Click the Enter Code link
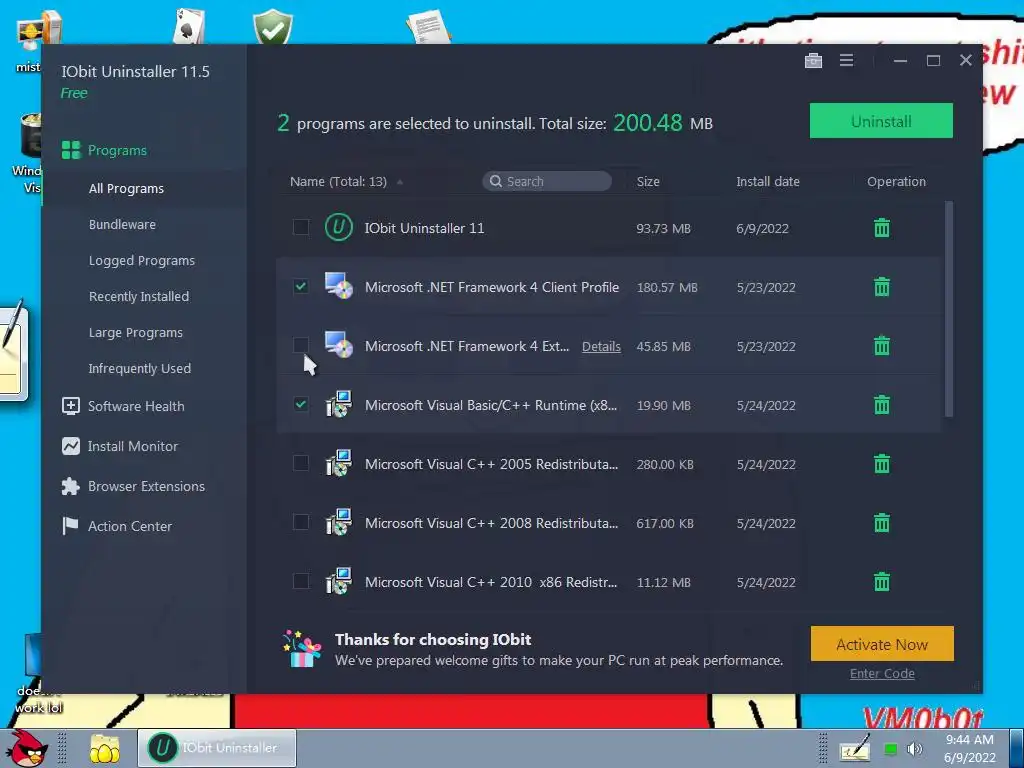Image resolution: width=1024 pixels, height=768 pixels. click(882, 673)
